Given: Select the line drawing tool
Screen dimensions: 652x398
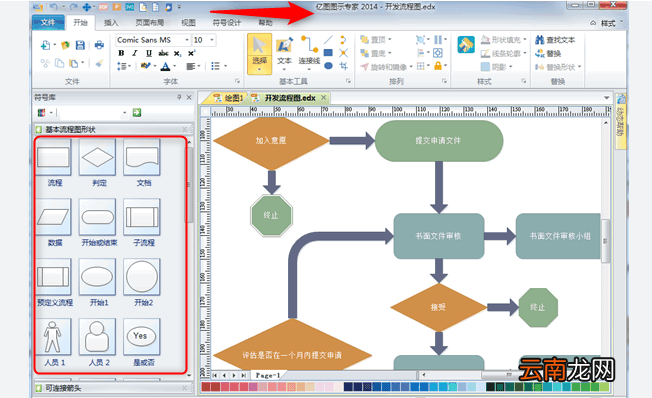Looking at the screenshot, I should pos(328,40).
